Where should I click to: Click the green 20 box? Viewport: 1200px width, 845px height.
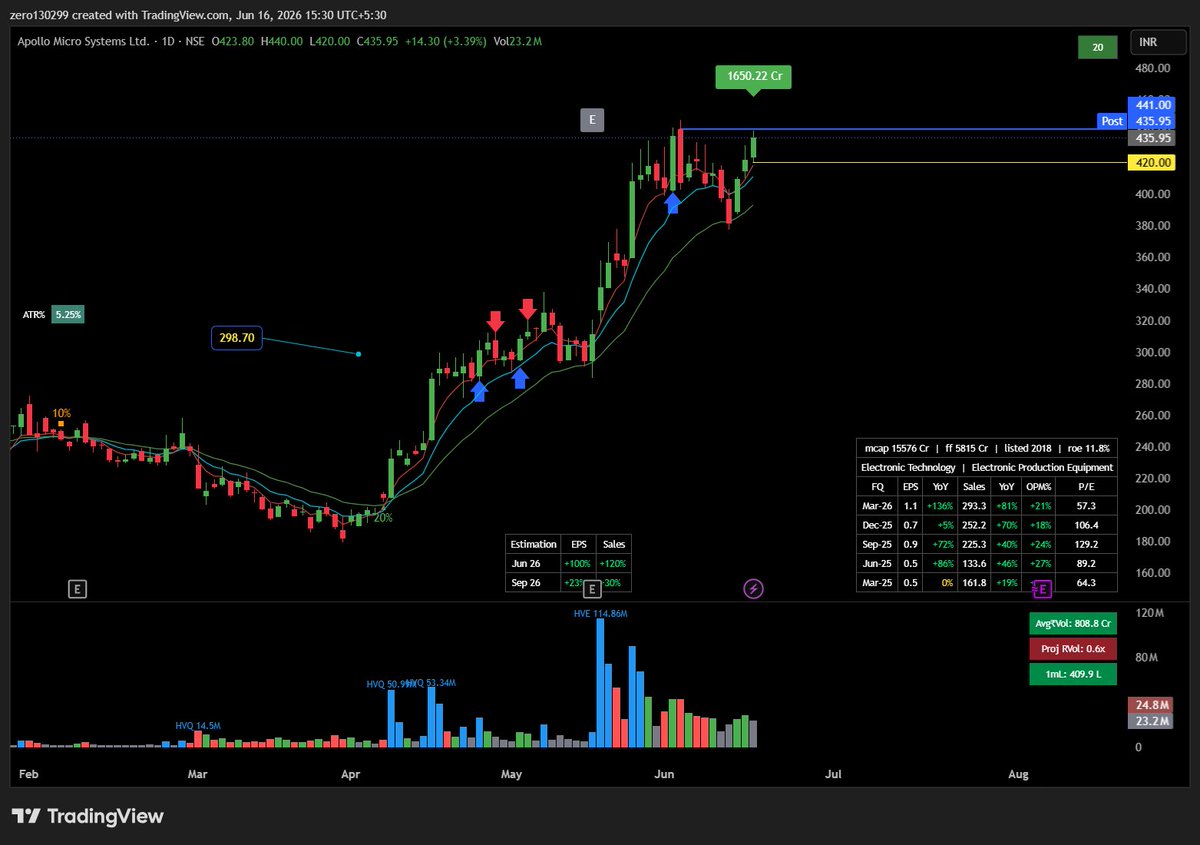(1097, 46)
